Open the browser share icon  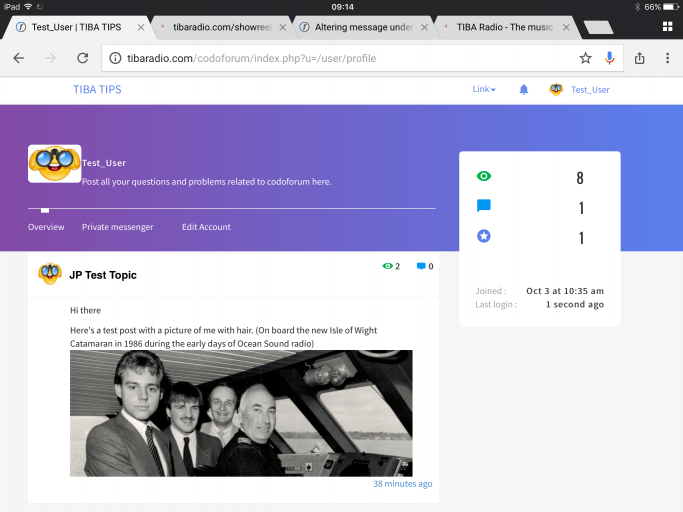pyautogui.click(x=639, y=58)
